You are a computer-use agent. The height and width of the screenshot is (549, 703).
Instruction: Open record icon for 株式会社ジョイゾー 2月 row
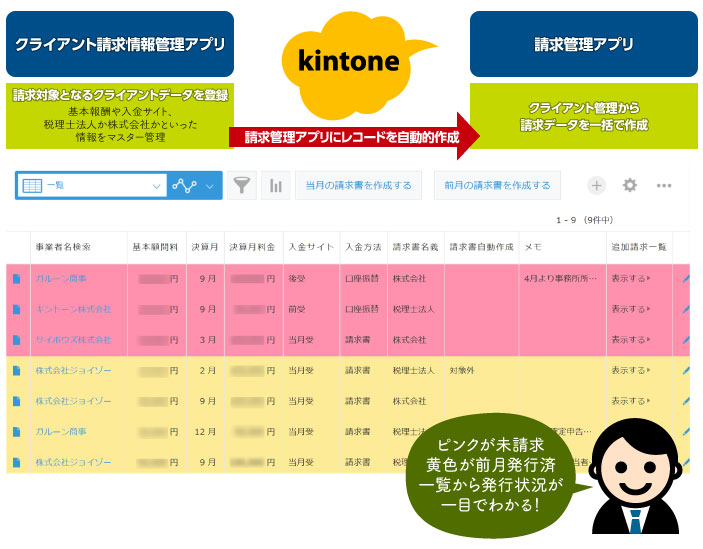[17, 371]
